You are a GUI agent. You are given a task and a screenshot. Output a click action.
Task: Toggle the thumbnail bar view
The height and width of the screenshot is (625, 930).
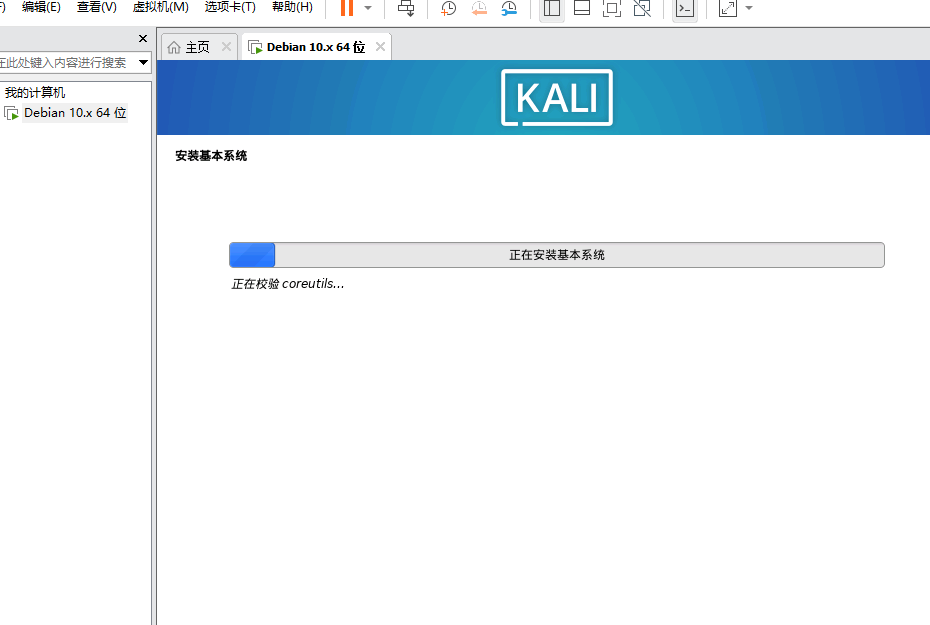pyautogui.click(x=582, y=8)
